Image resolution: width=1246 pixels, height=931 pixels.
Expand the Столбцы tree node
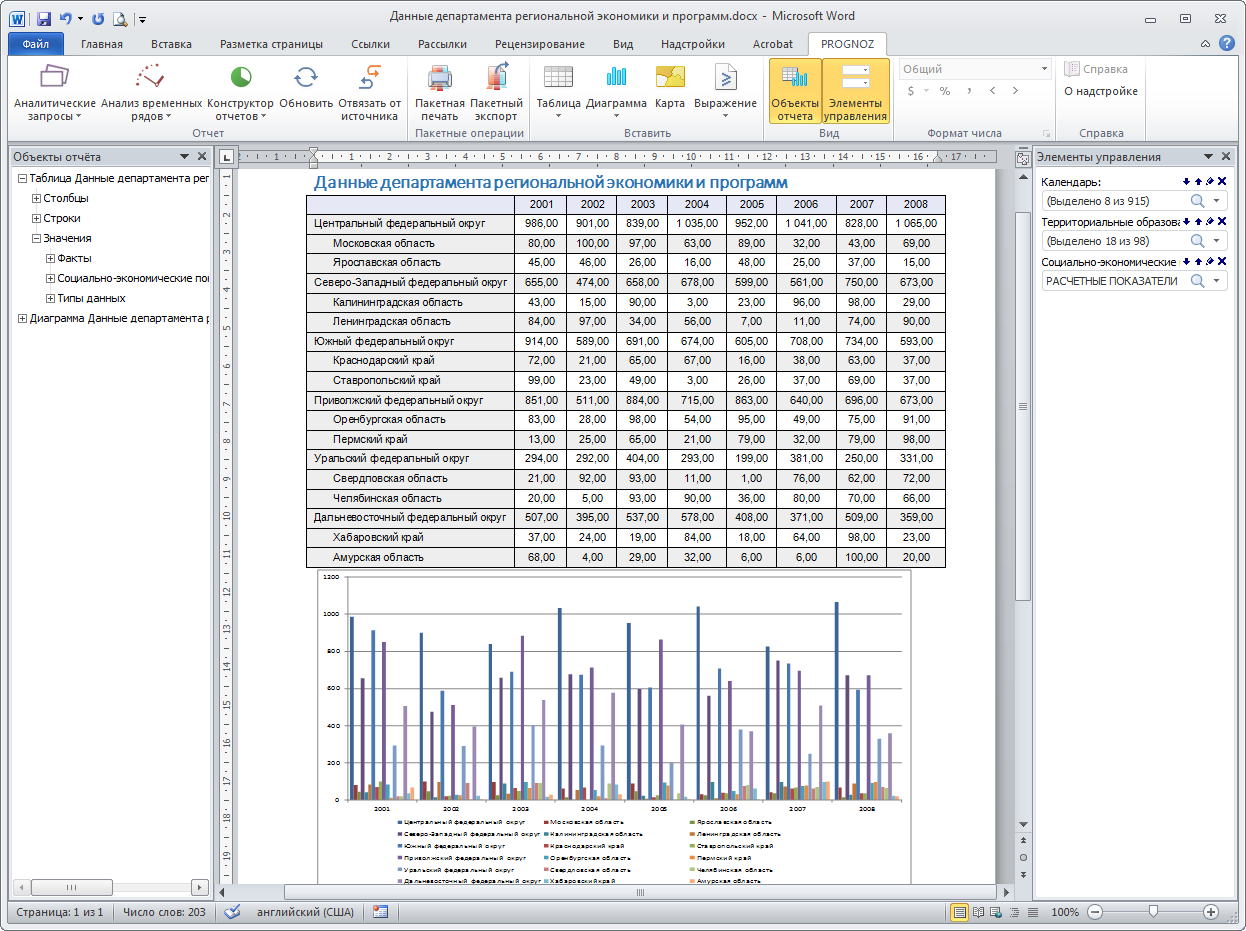click(x=36, y=198)
